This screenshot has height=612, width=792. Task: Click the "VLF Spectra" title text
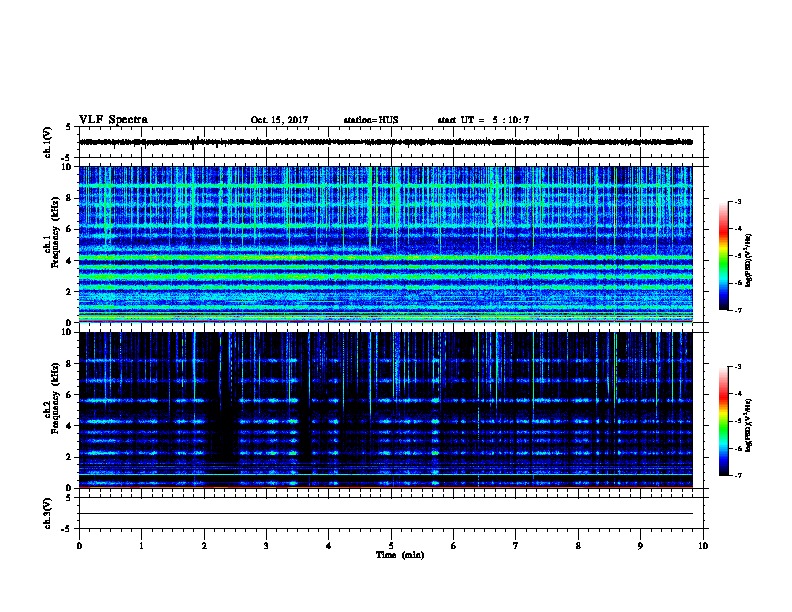tap(113, 120)
